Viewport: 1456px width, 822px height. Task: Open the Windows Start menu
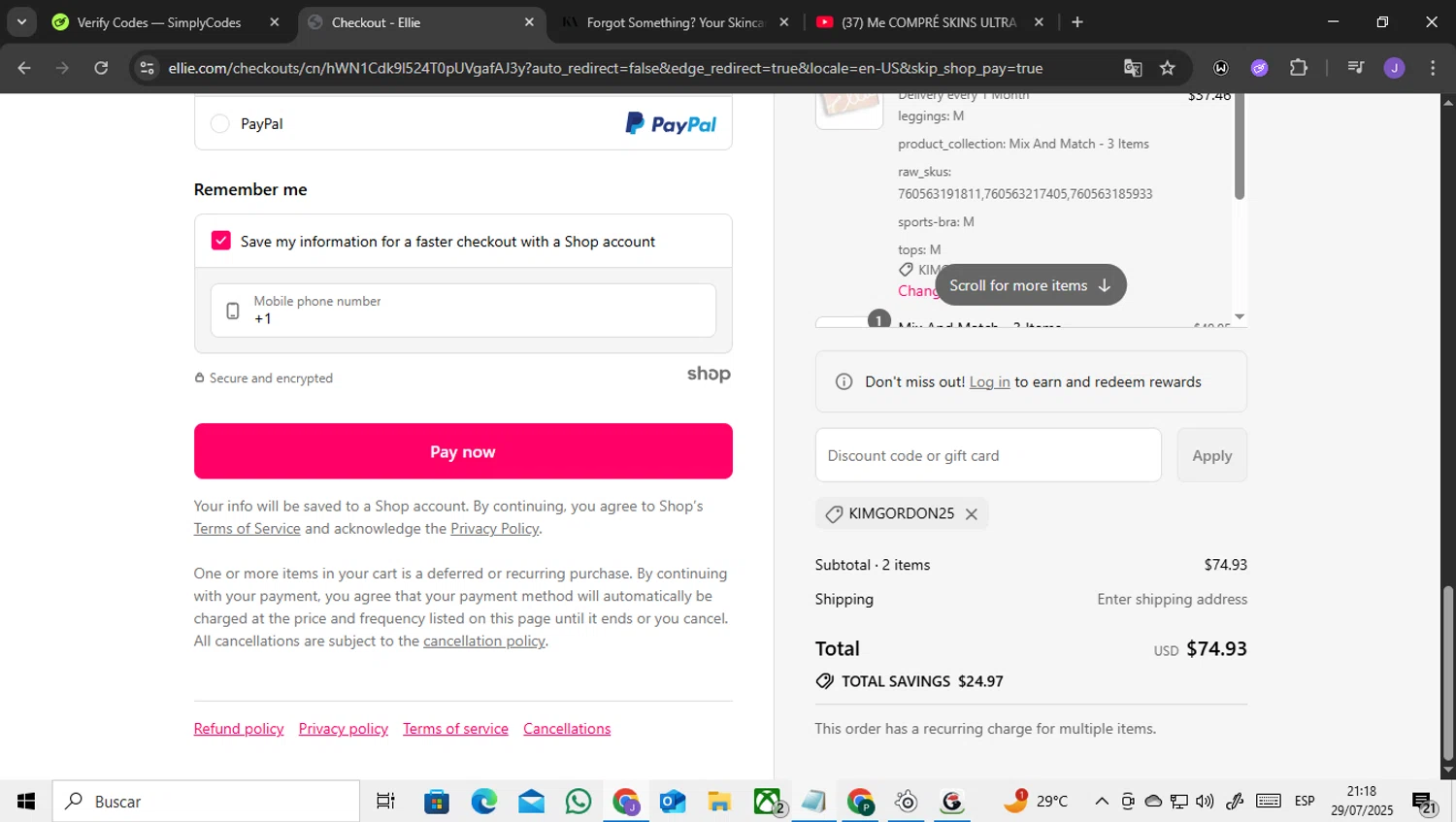(x=26, y=802)
